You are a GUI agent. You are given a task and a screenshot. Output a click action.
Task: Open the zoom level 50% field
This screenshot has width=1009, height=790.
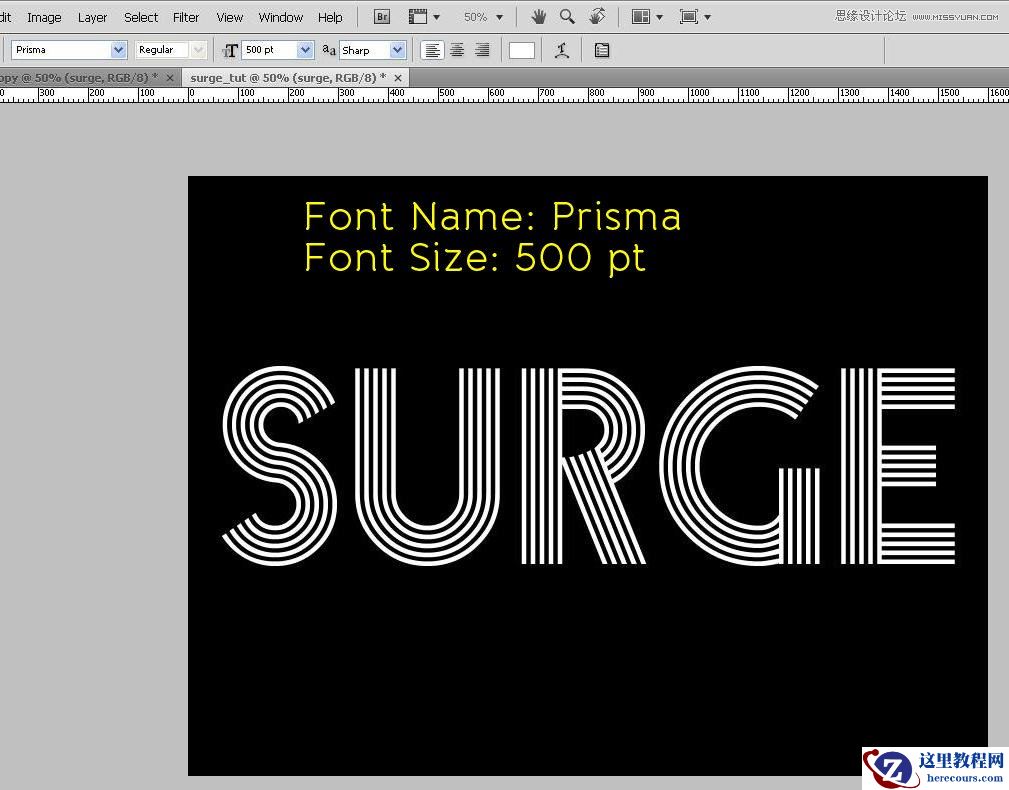(477, 16)
